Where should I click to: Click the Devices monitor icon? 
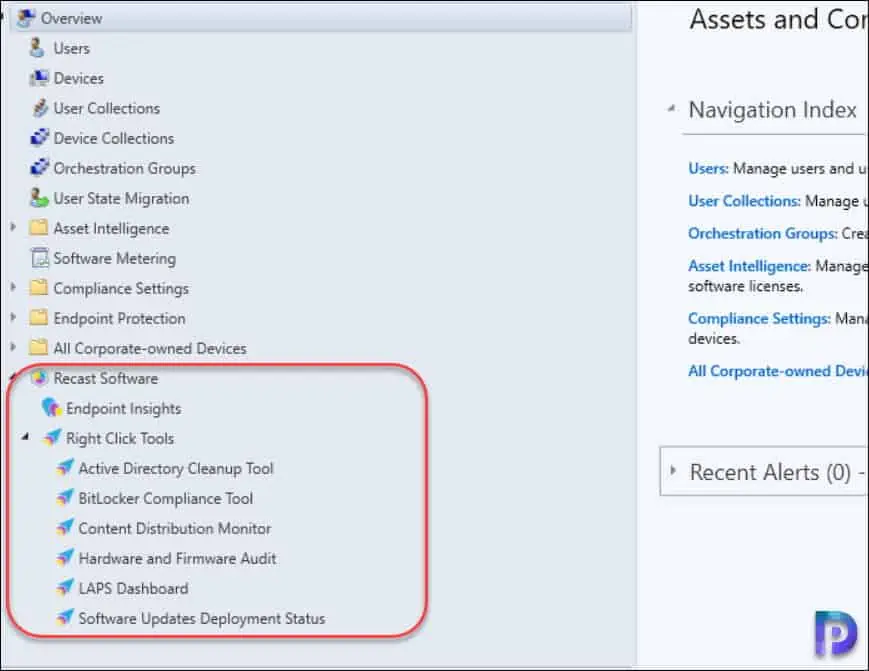point(39,78)
